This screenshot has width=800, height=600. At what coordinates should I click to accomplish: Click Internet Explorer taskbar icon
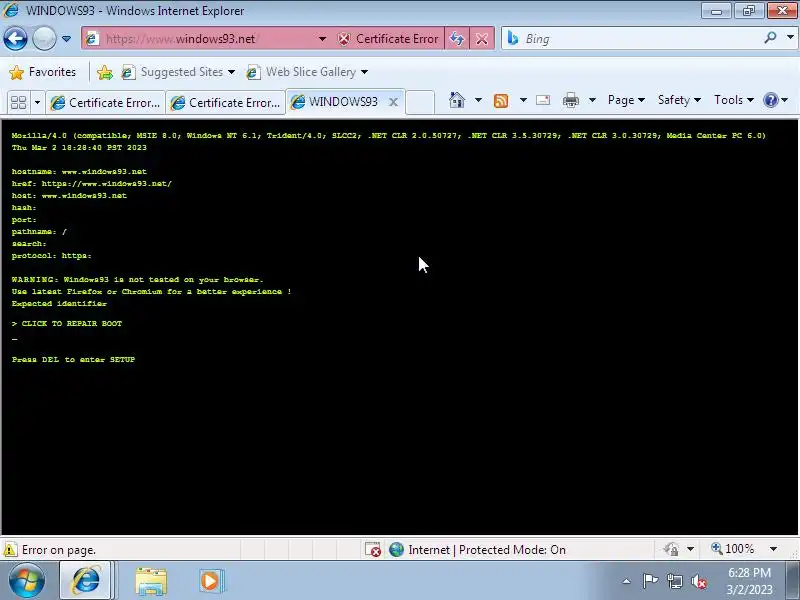(86, 581)
